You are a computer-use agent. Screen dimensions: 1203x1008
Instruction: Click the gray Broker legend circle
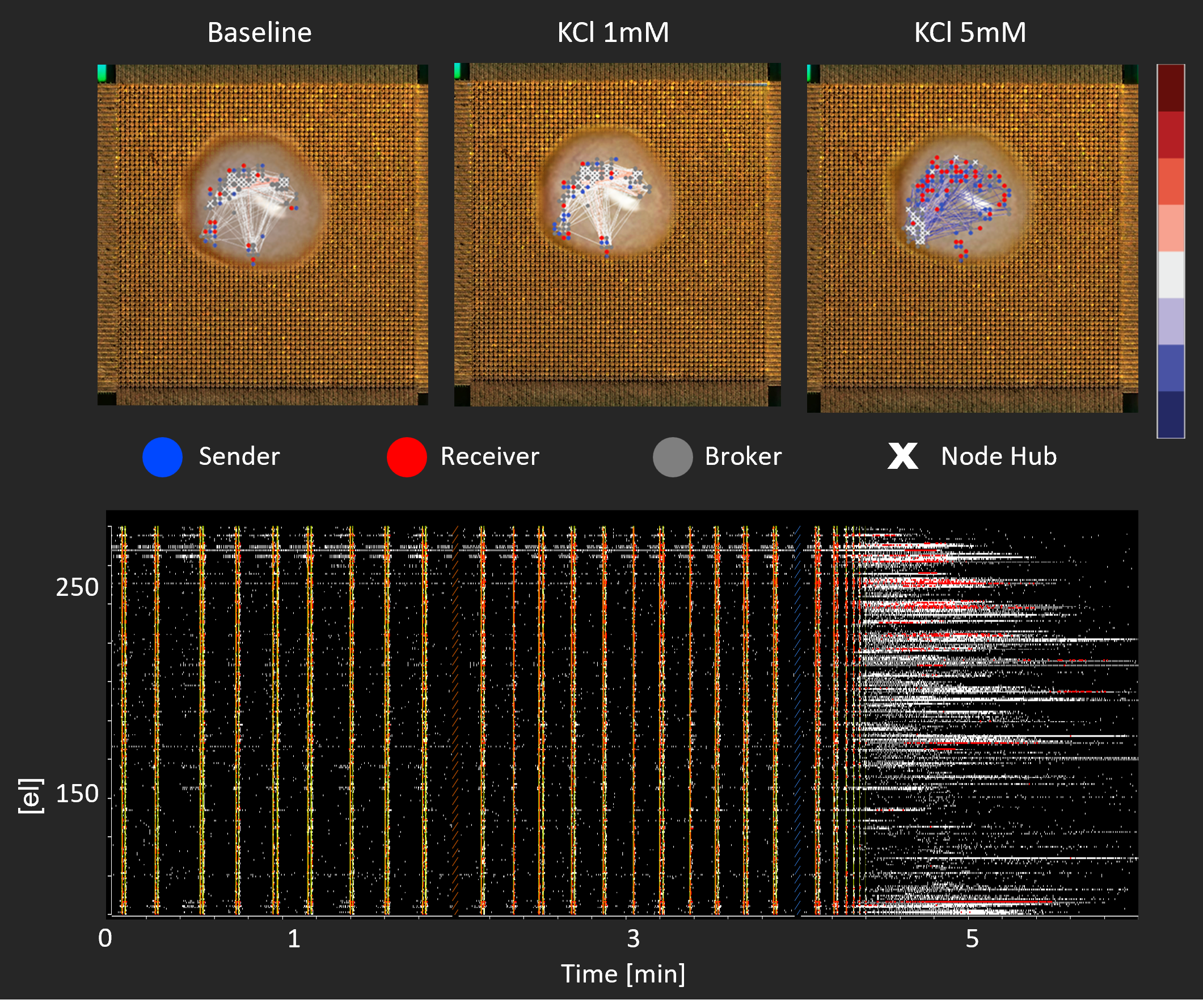point(673,458)
